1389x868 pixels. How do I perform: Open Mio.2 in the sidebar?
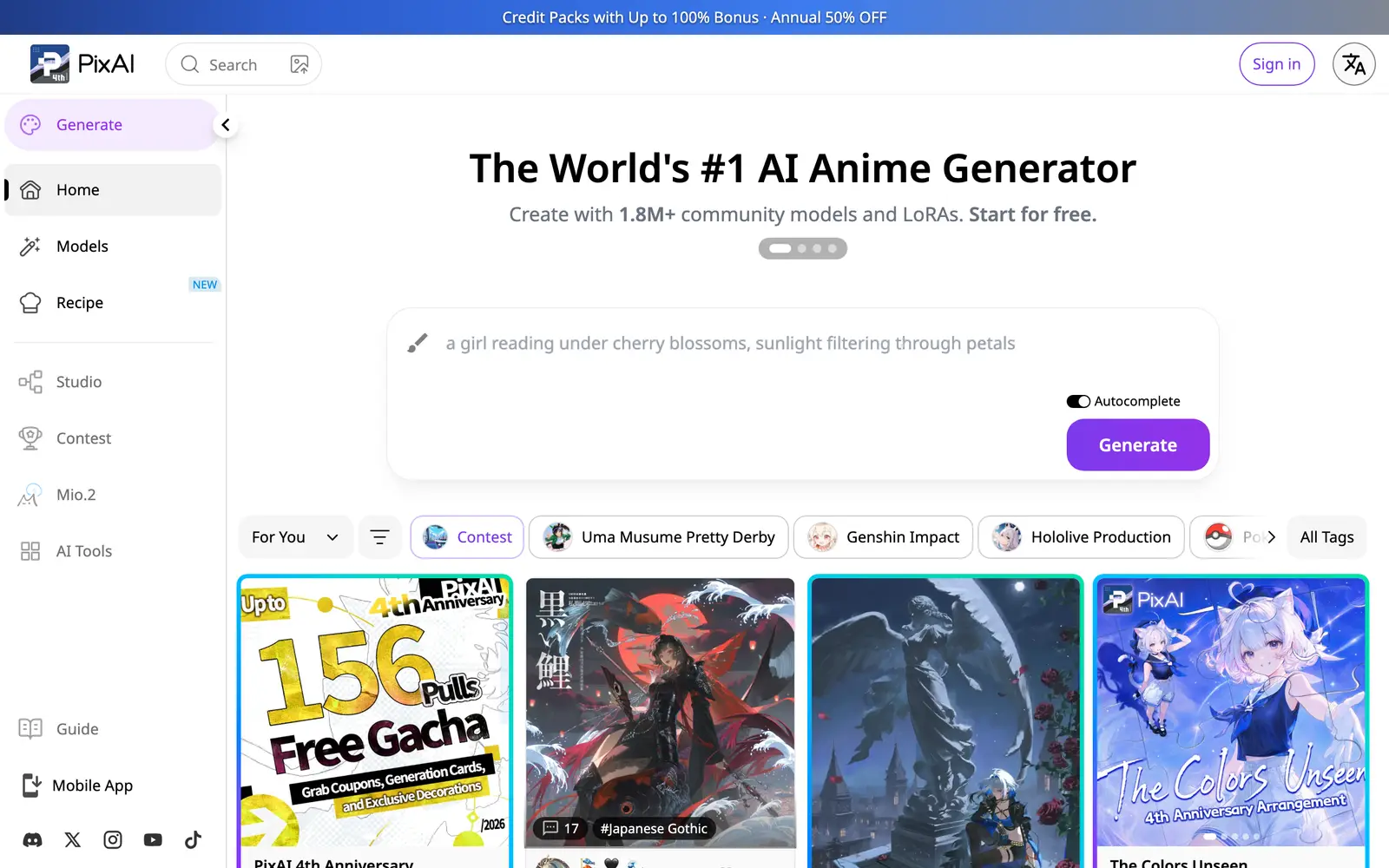[x=113, y=495]
